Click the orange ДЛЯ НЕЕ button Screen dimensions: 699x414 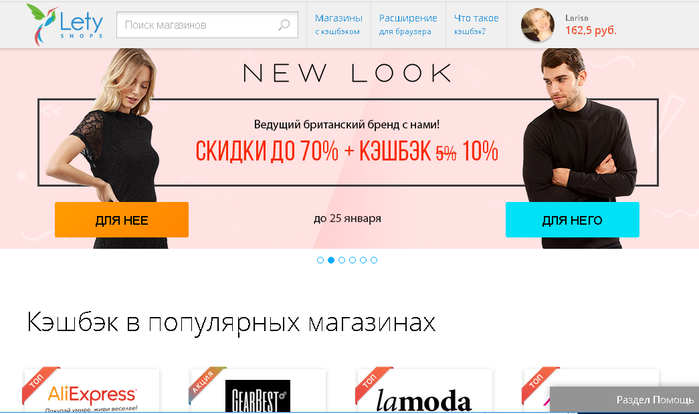[122, 220]
